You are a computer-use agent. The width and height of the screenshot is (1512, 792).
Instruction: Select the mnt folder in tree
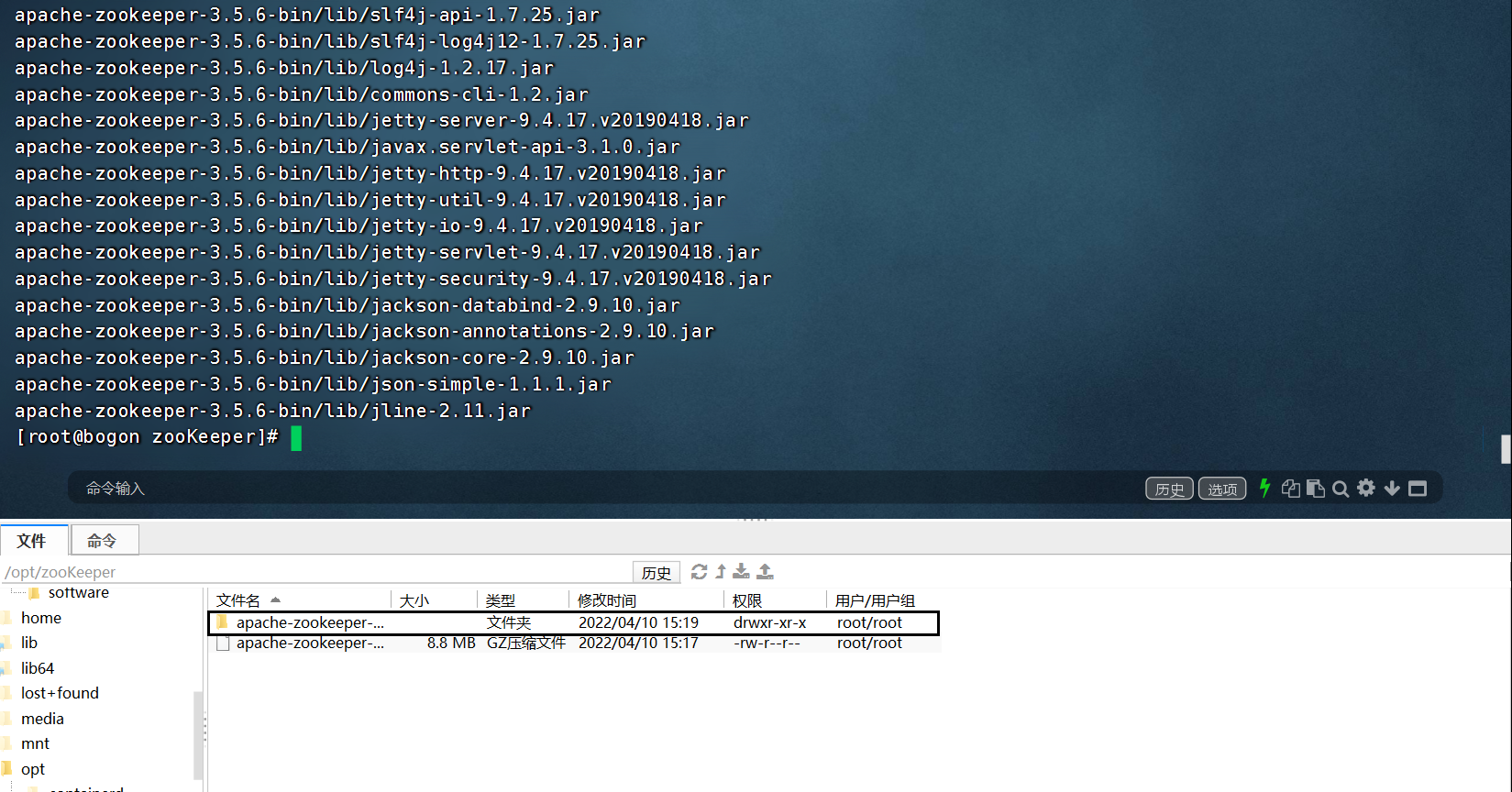click(35, 743)
